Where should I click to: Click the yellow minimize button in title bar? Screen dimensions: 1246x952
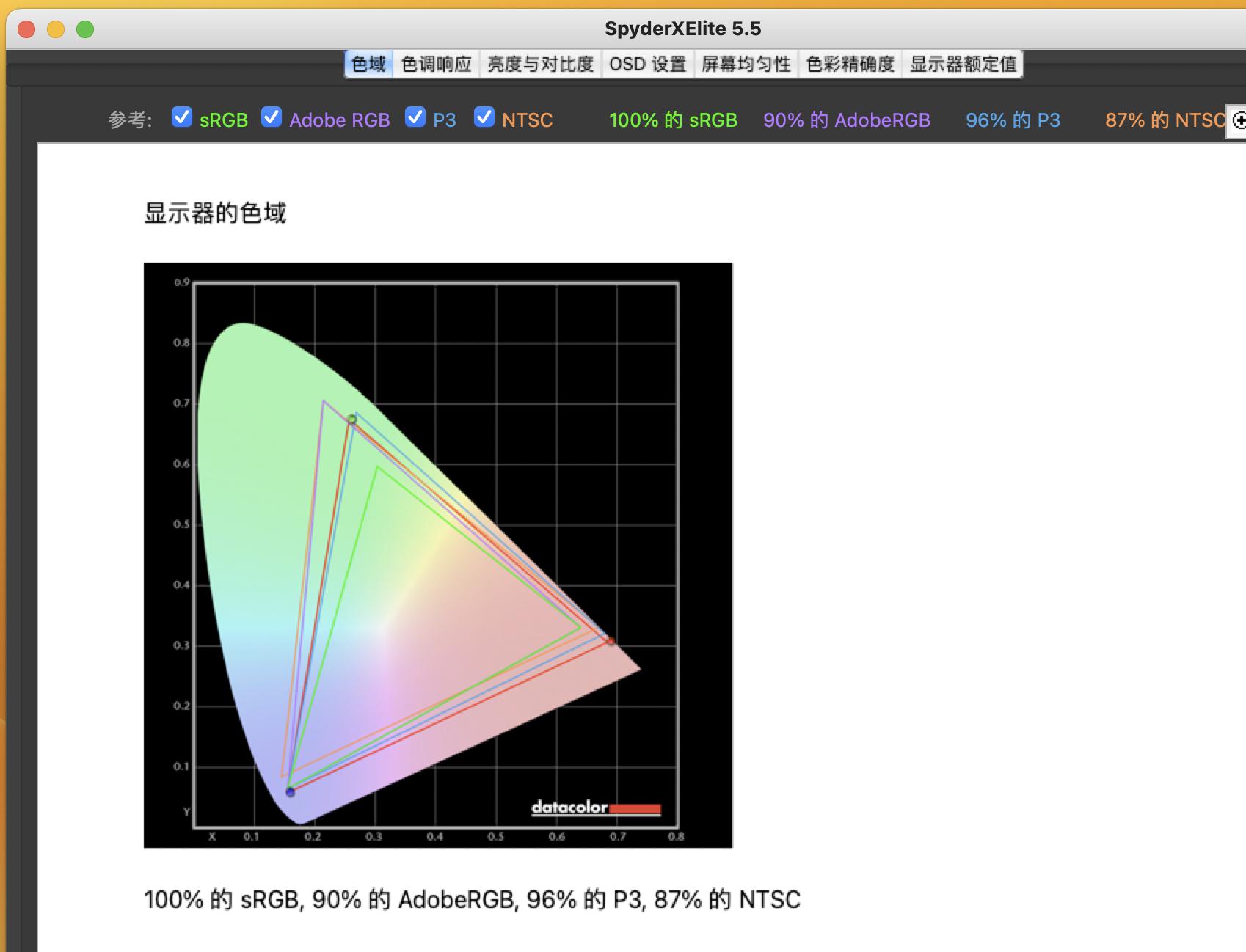pos(56,30)
